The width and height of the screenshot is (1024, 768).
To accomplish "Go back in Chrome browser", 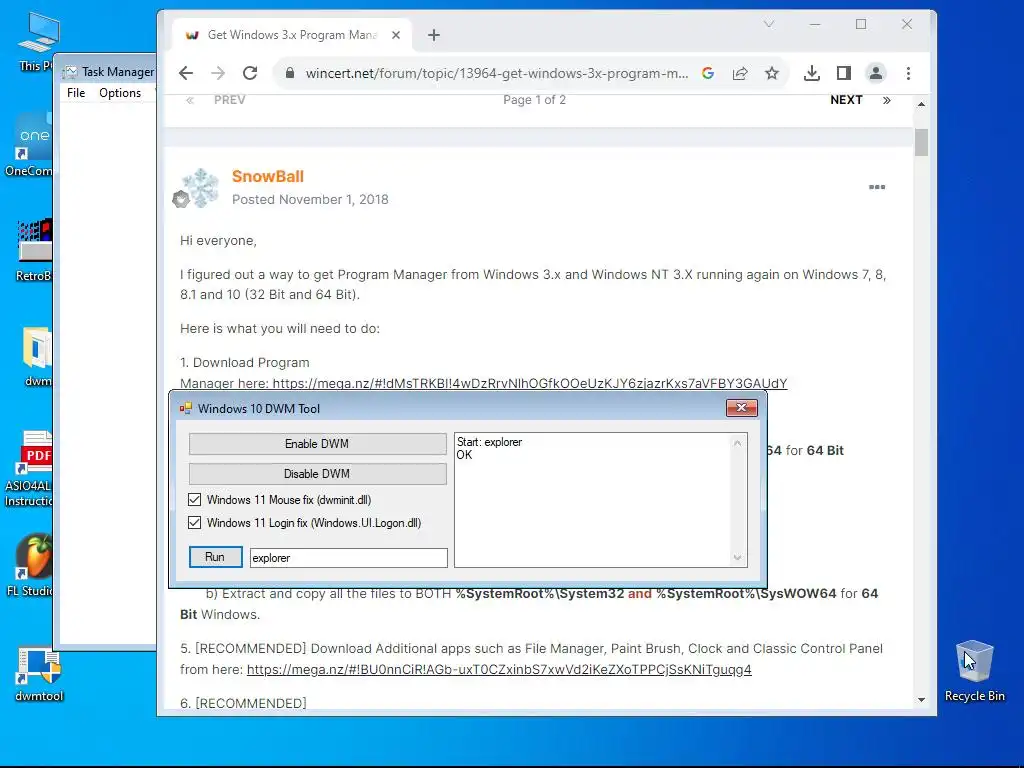I will (186, 73).
